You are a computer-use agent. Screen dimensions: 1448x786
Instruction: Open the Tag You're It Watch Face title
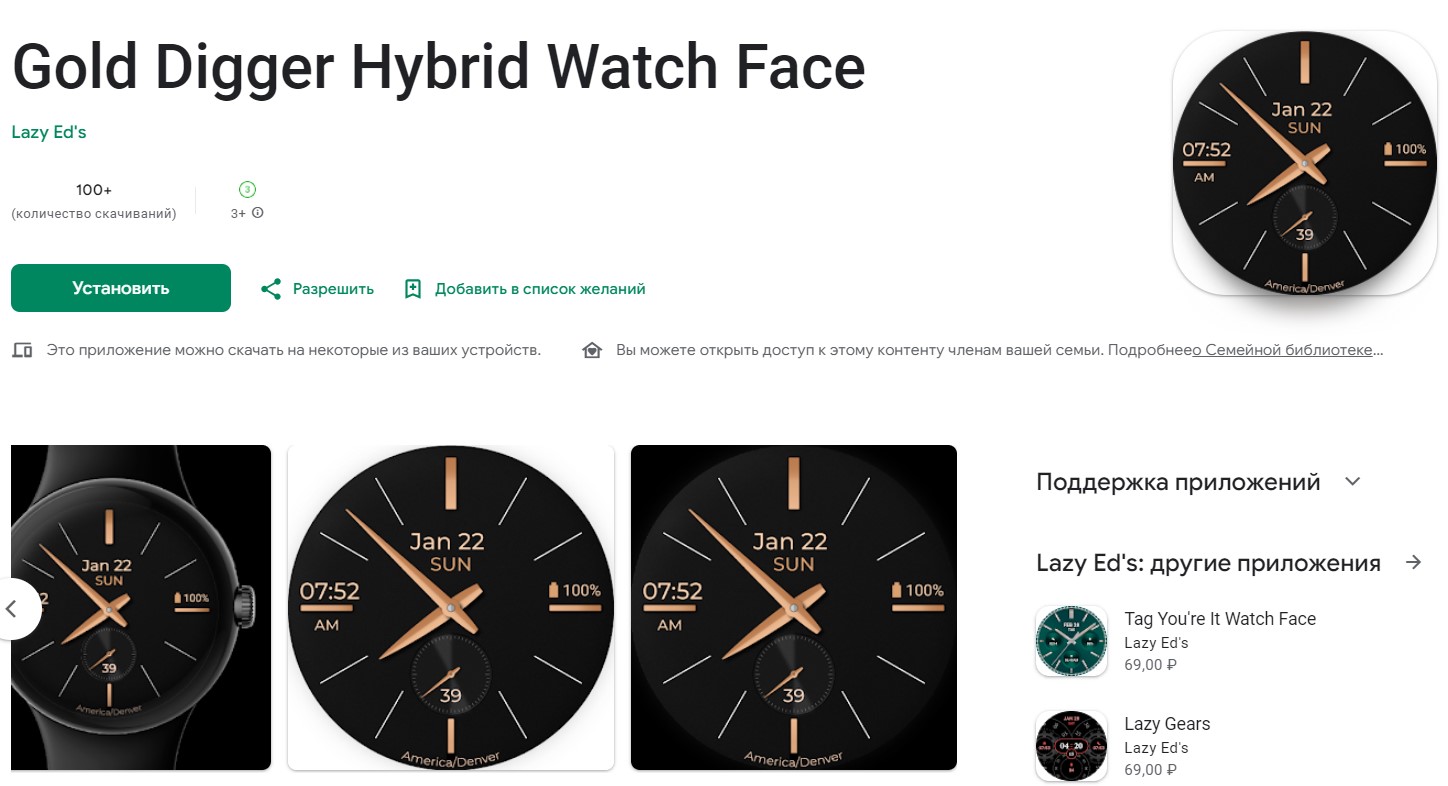coord(1220,619)
